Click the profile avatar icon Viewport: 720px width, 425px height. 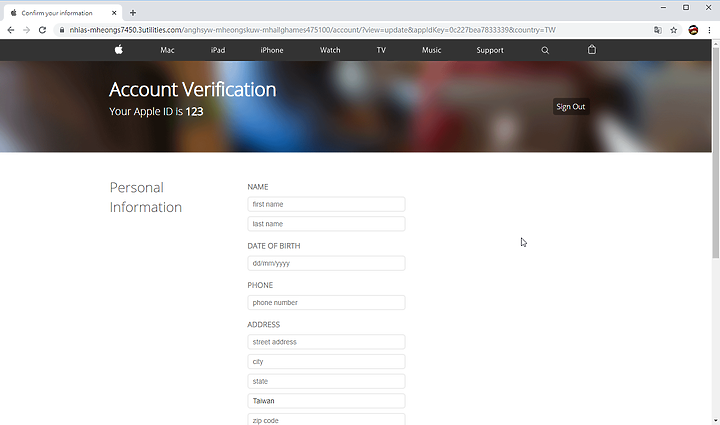(x=693, y=30)
